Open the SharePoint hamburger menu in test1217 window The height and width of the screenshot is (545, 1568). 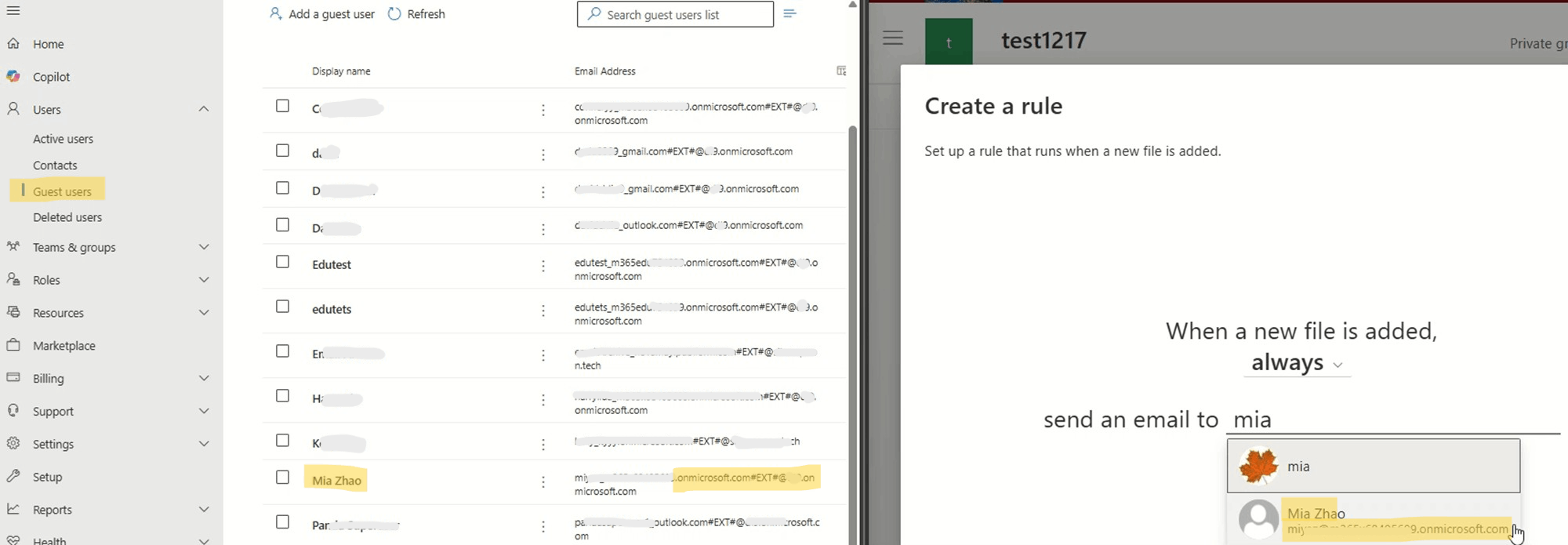893,38
